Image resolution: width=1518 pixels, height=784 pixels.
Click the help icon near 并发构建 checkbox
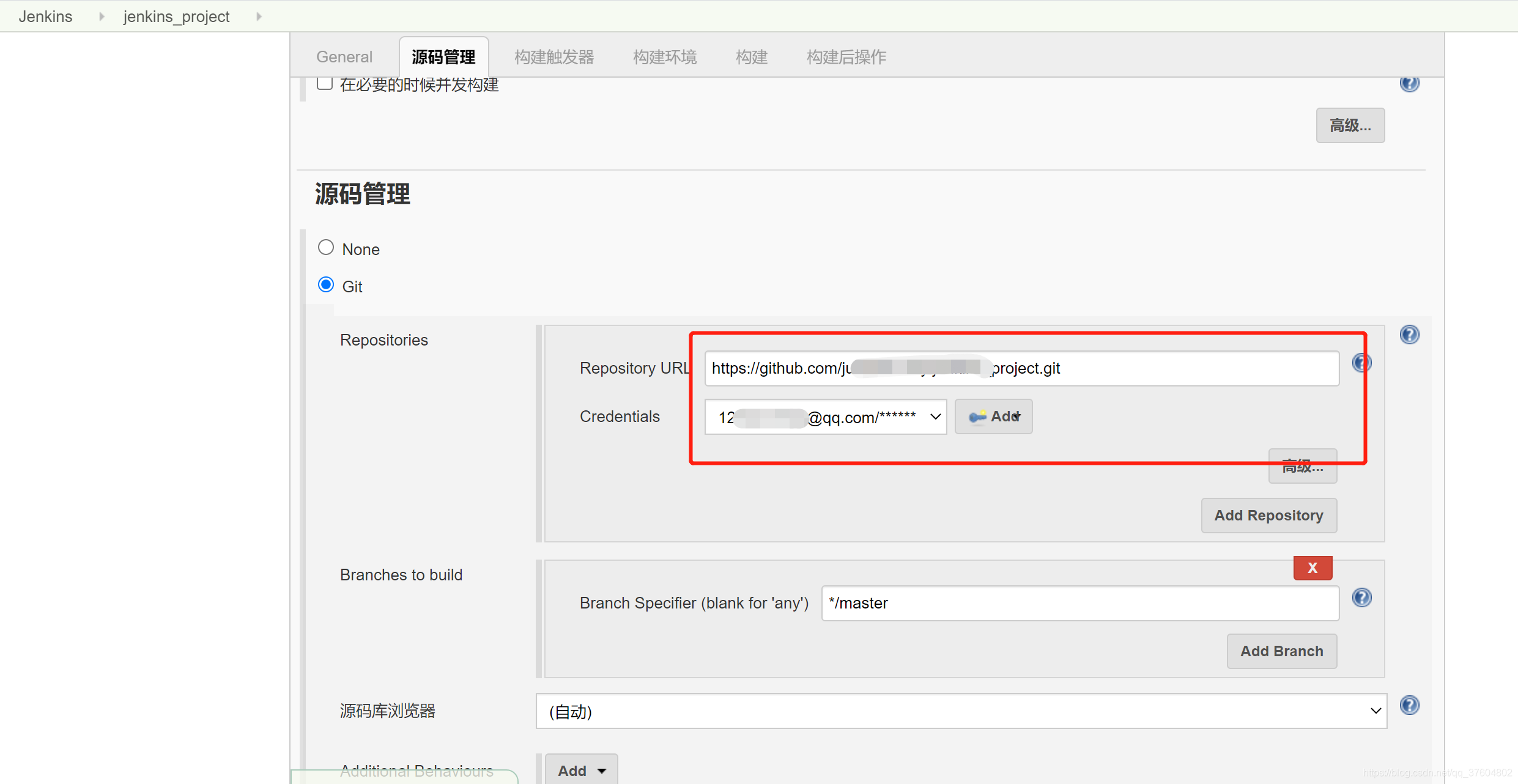(x=1410, y=83)
